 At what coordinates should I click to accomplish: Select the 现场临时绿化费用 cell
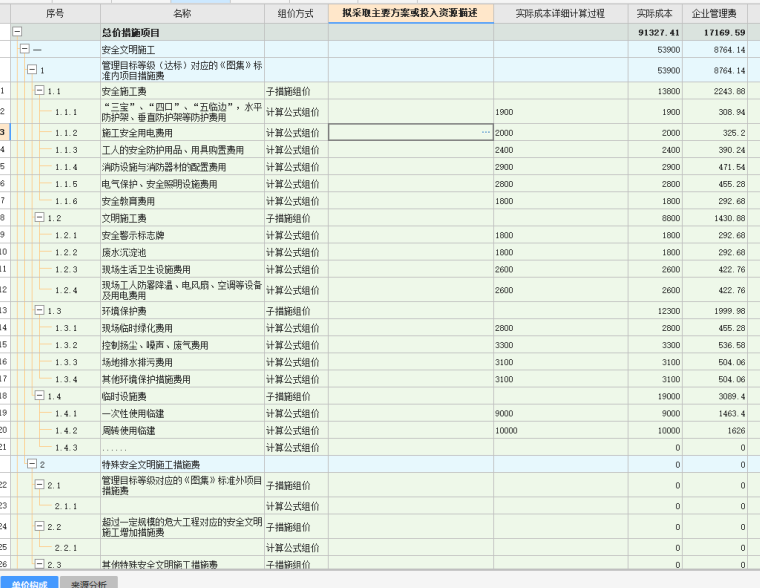[182, 328]
